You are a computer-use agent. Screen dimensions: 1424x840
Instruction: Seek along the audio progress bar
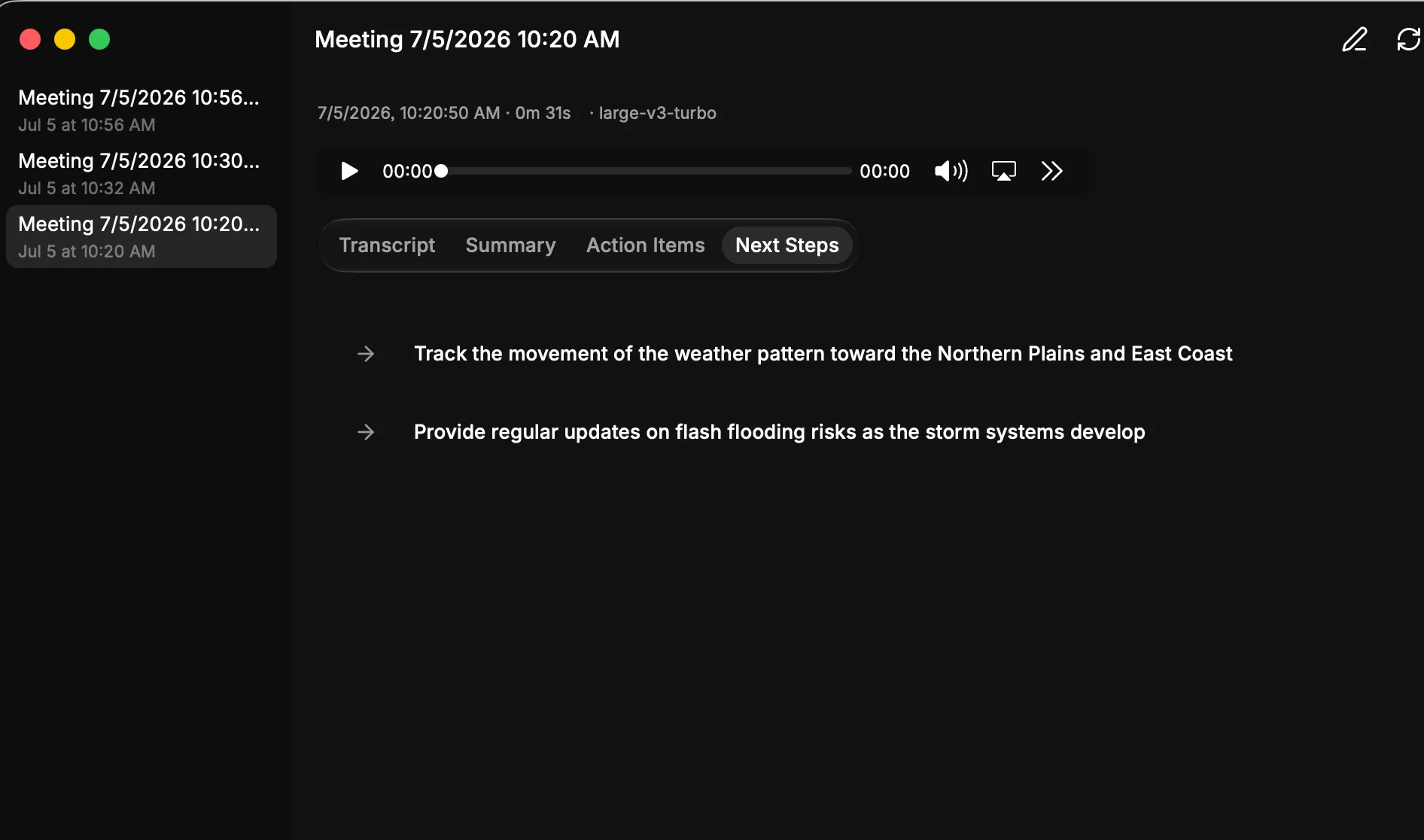[x=646, y=171]
